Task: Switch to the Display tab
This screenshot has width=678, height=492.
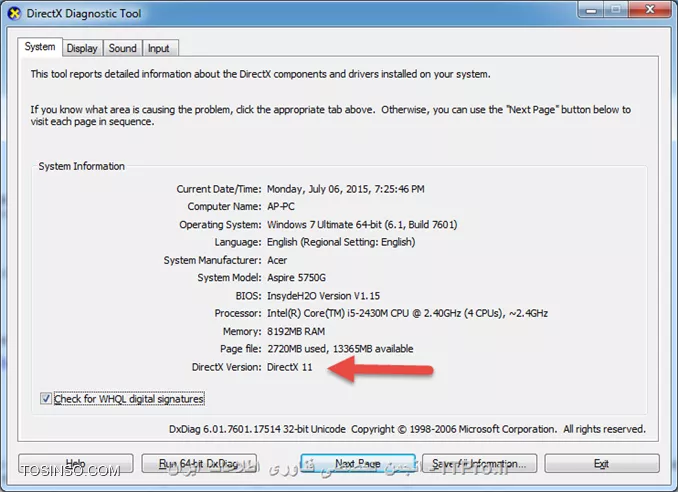Action: pos(82,48)
